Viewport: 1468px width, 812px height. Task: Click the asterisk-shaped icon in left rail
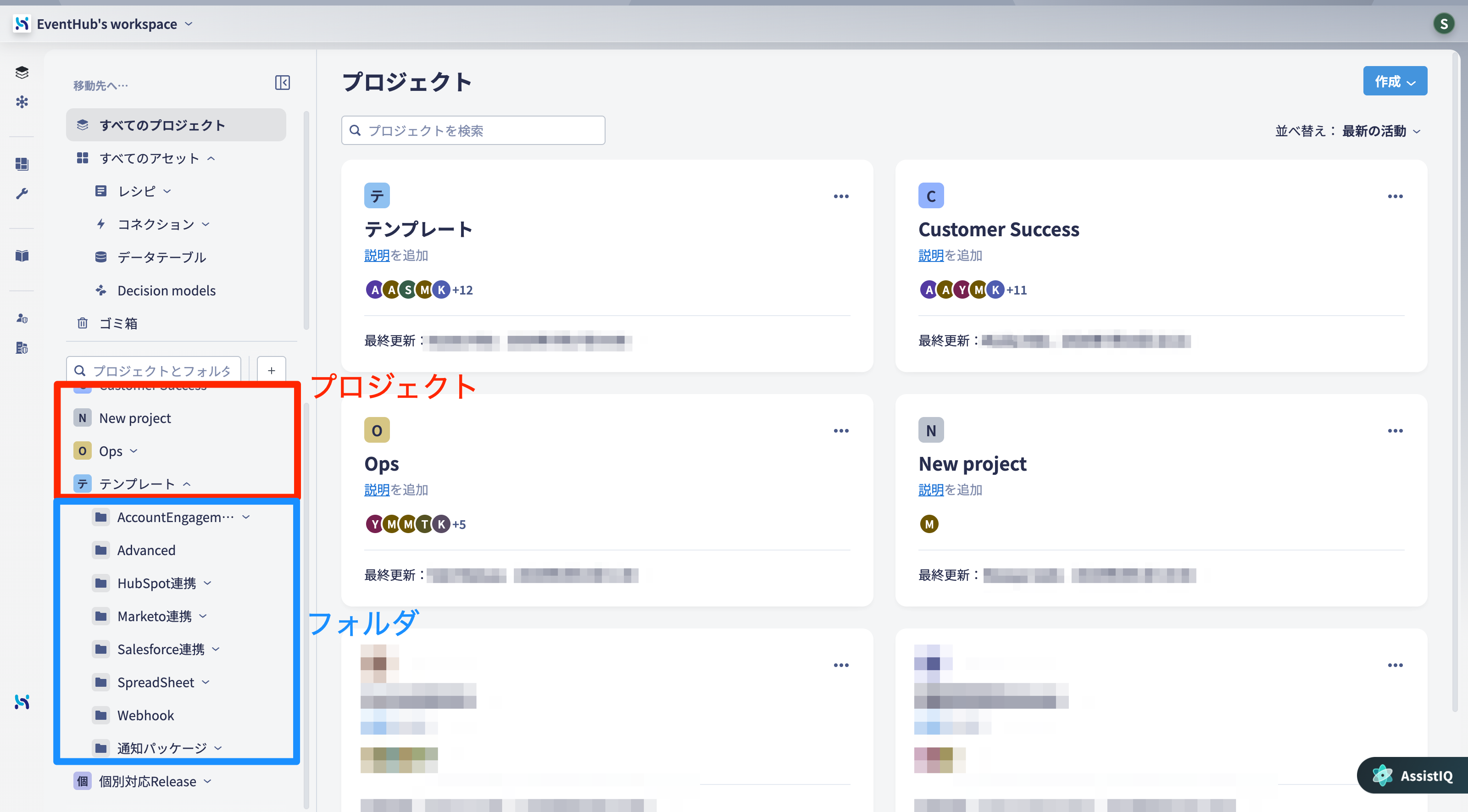pyautogui.click(x=22, y=102)
